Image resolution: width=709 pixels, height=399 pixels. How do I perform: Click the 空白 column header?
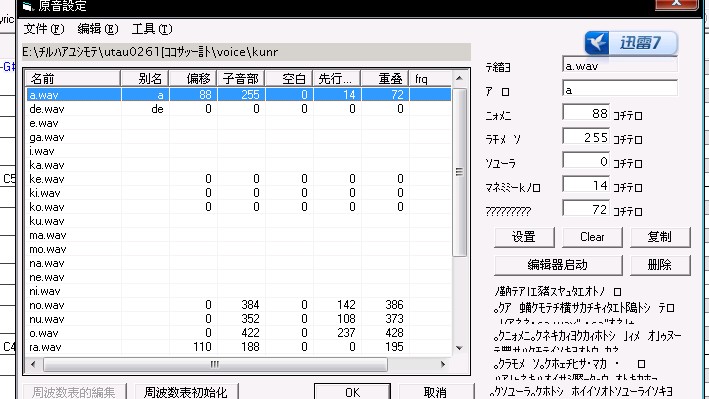[x=289, y=78]
